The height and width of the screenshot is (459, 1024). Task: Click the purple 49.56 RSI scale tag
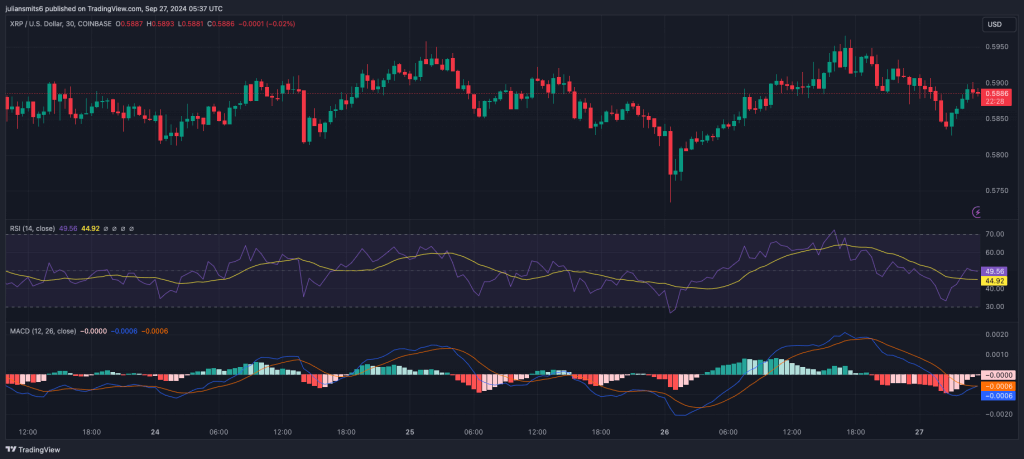pos(995,271)
